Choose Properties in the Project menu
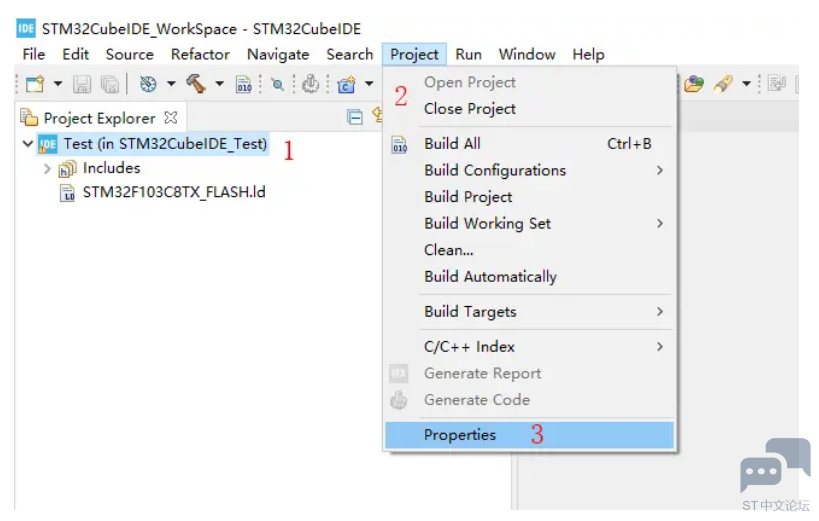819x521 pixels. [x=530, y=435]
